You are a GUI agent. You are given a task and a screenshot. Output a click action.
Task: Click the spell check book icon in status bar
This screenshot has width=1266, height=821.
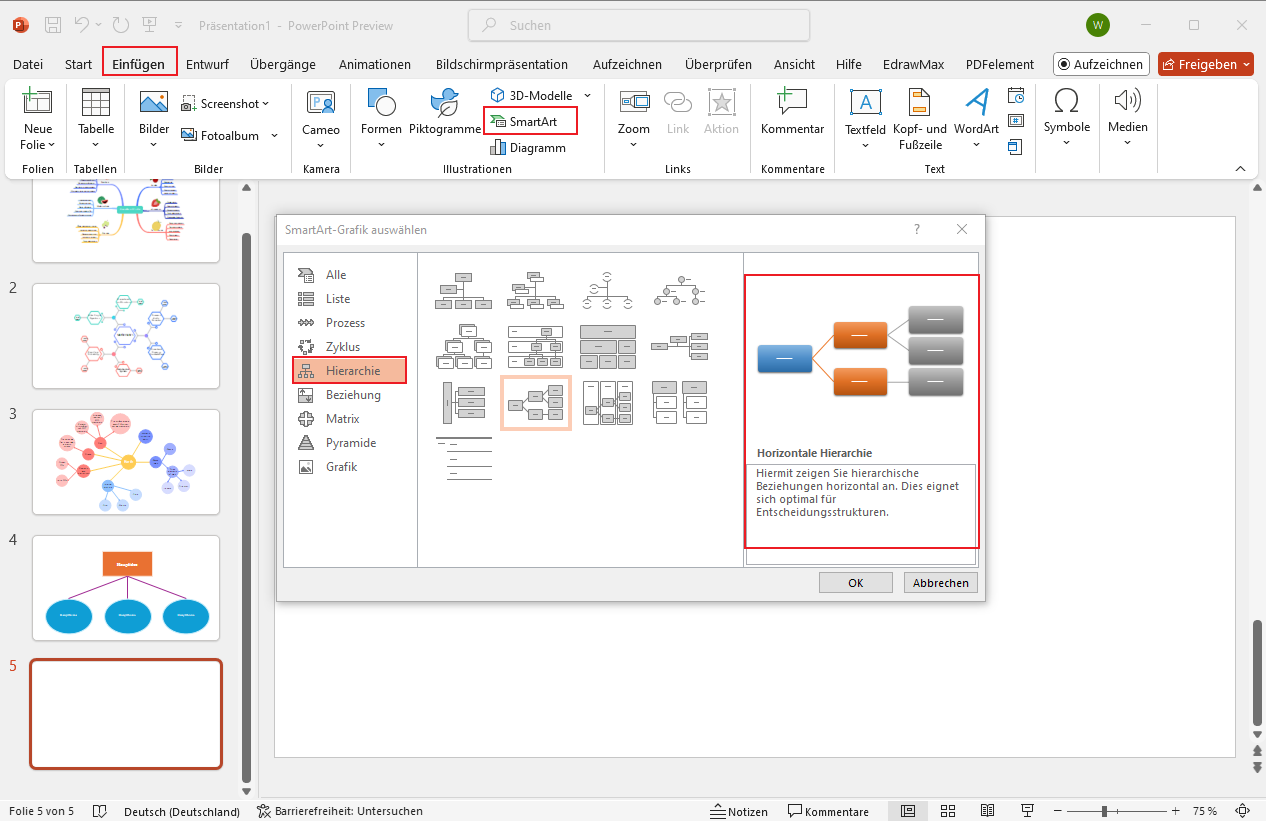click(x=99, y=811)
